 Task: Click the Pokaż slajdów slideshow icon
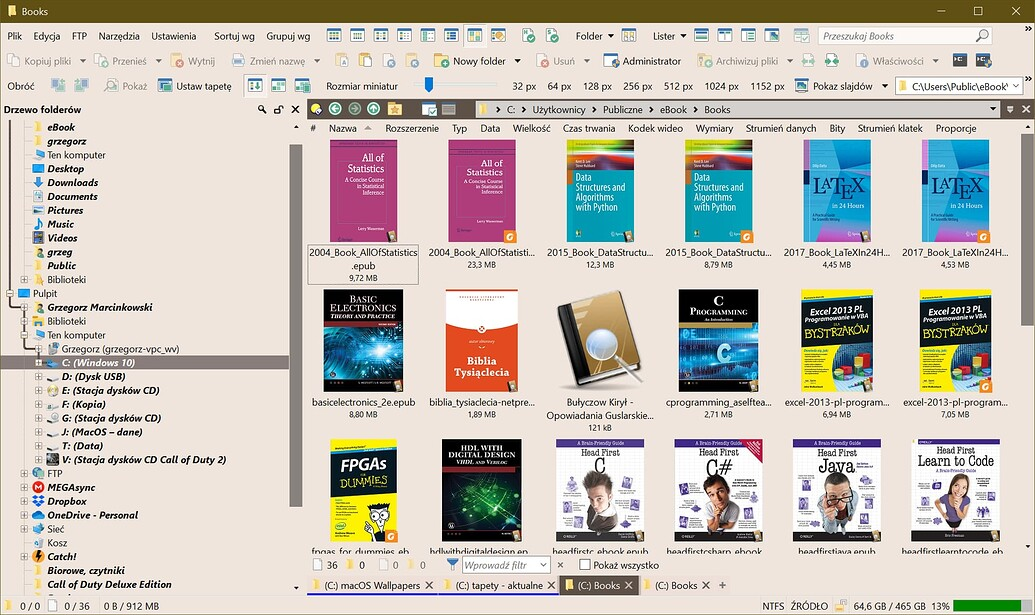801,86
